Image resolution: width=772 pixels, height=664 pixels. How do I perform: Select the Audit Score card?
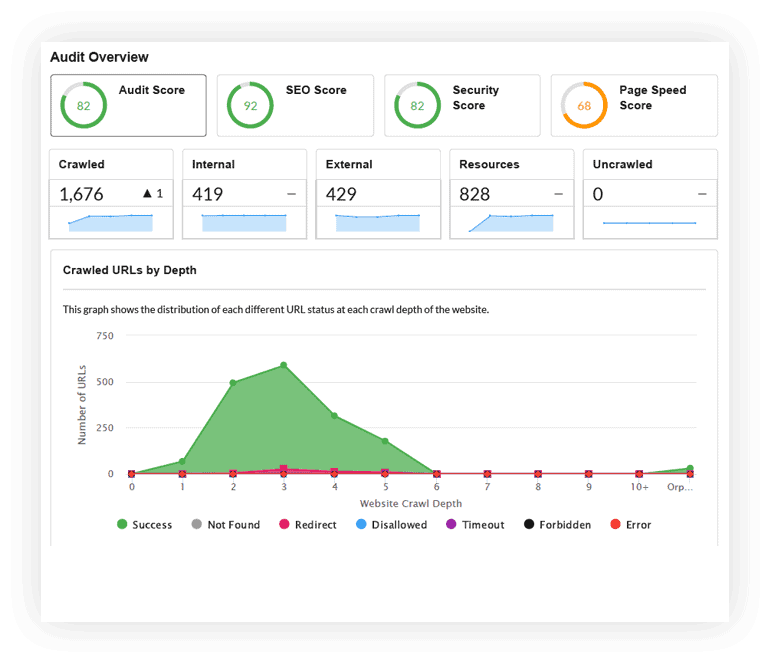click(128, 105)
